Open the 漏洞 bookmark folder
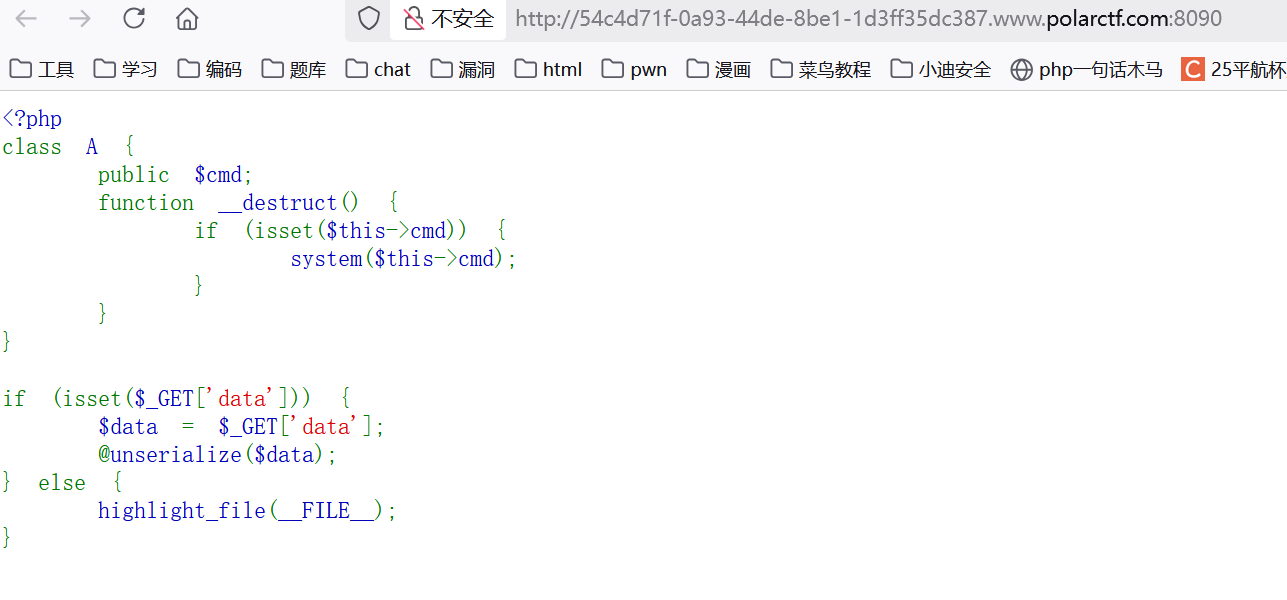This screenshot has width=1287, height=600. [x=463, y=69]
